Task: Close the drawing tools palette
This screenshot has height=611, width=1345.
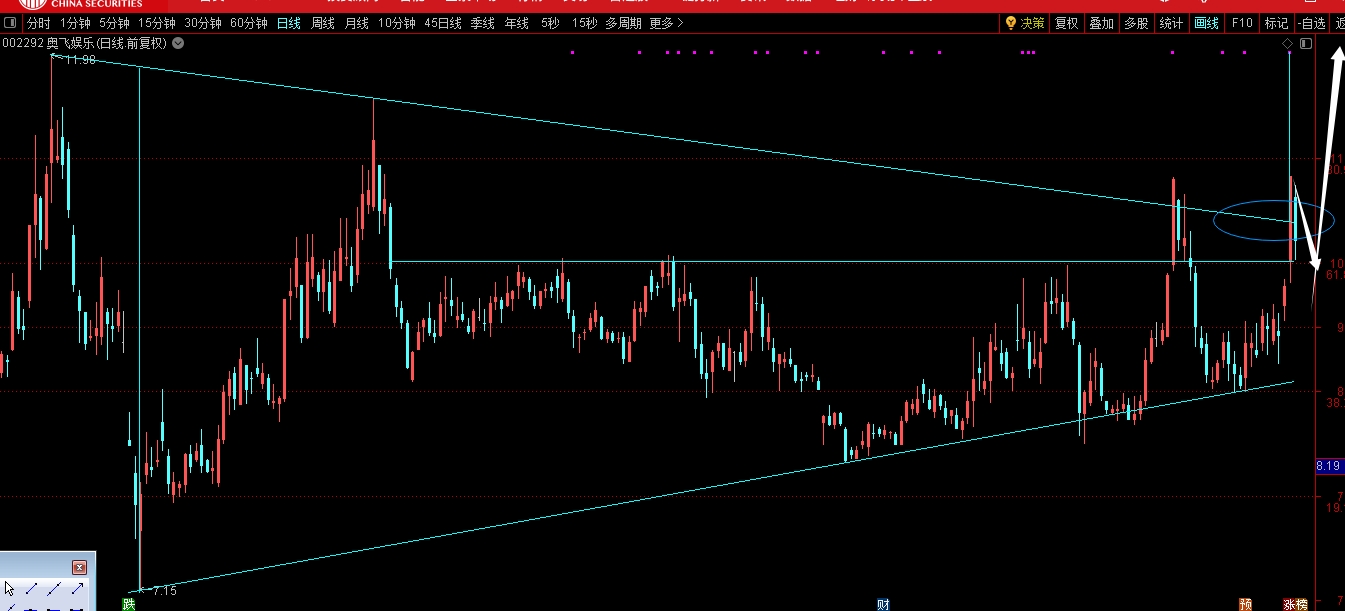Action: tap(80, 567)
